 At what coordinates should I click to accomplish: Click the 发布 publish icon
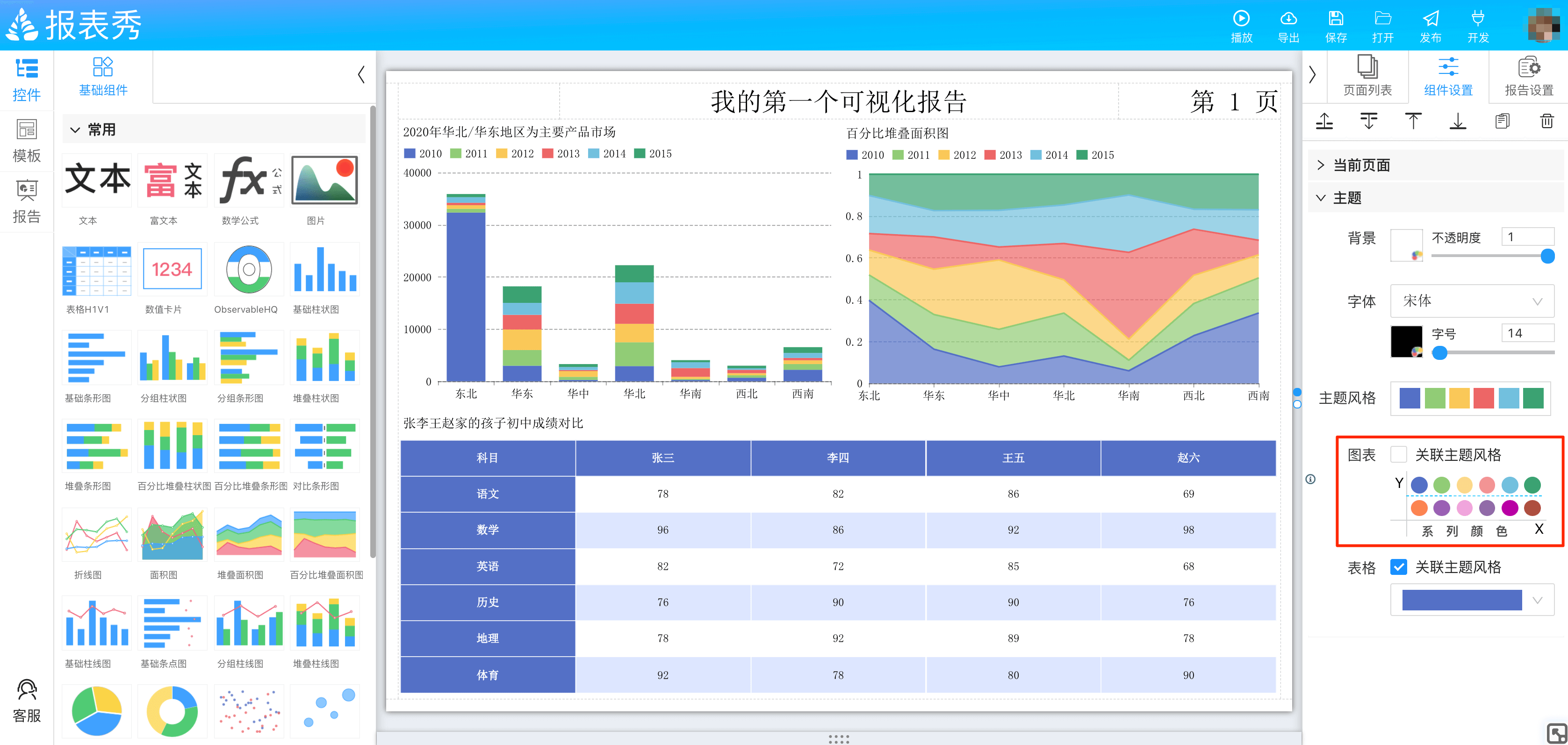point(1431,18)
